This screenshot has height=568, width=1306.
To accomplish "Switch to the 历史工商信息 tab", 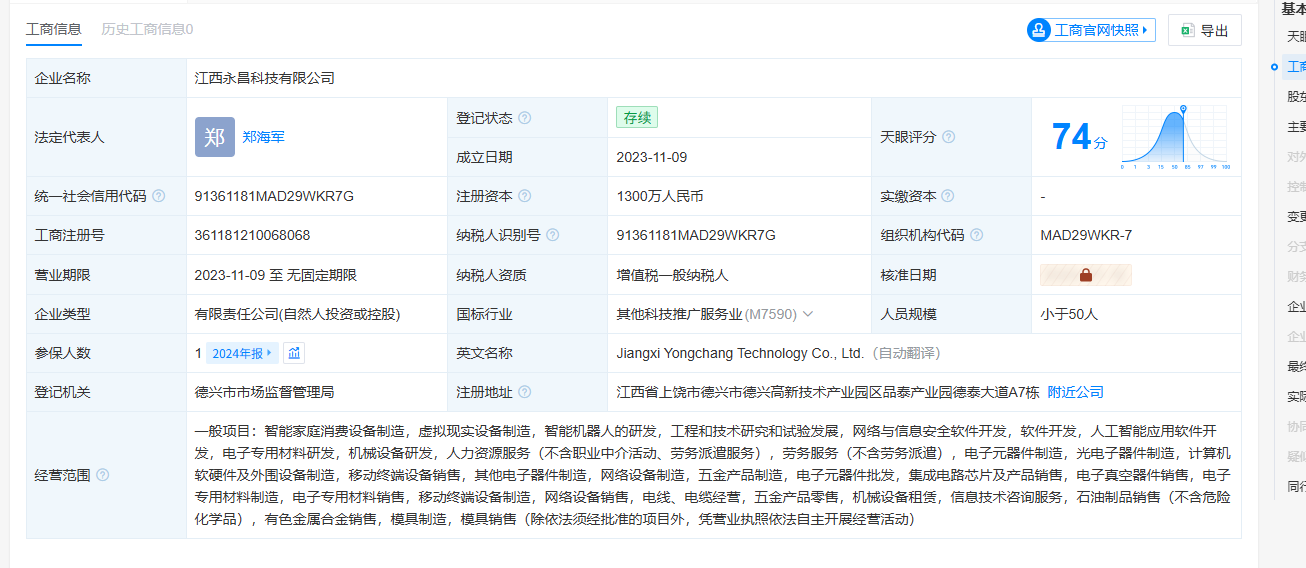I will pos(147,29).
